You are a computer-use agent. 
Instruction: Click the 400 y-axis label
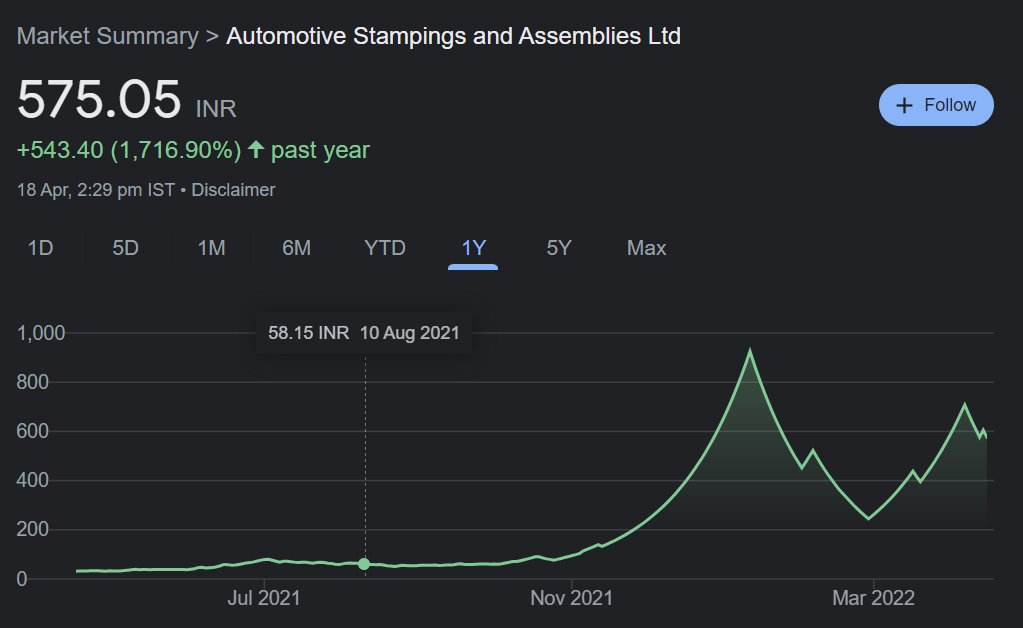[33, 481]
